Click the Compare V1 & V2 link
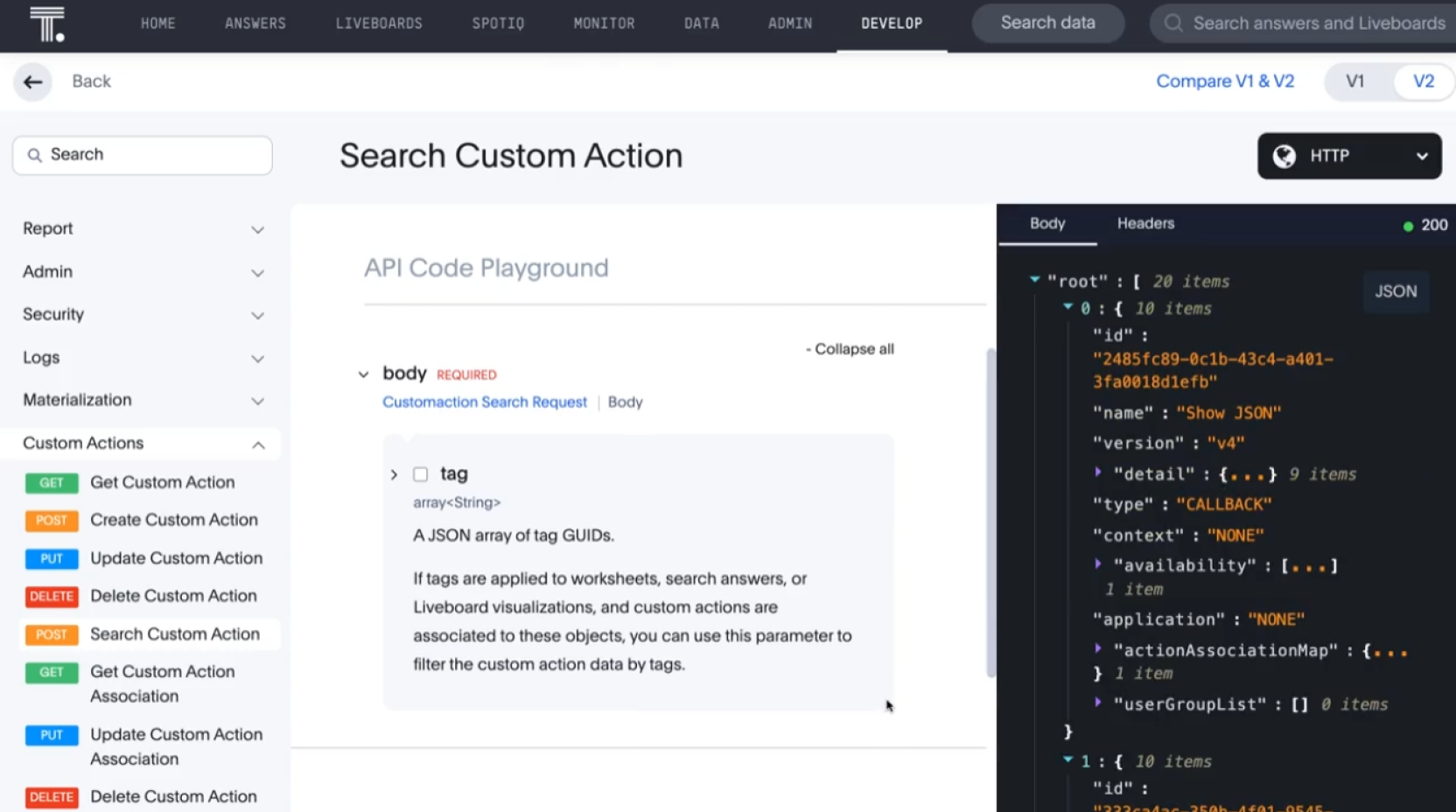This screenshot has height=812, width=1456. [x=1225, y=81]
